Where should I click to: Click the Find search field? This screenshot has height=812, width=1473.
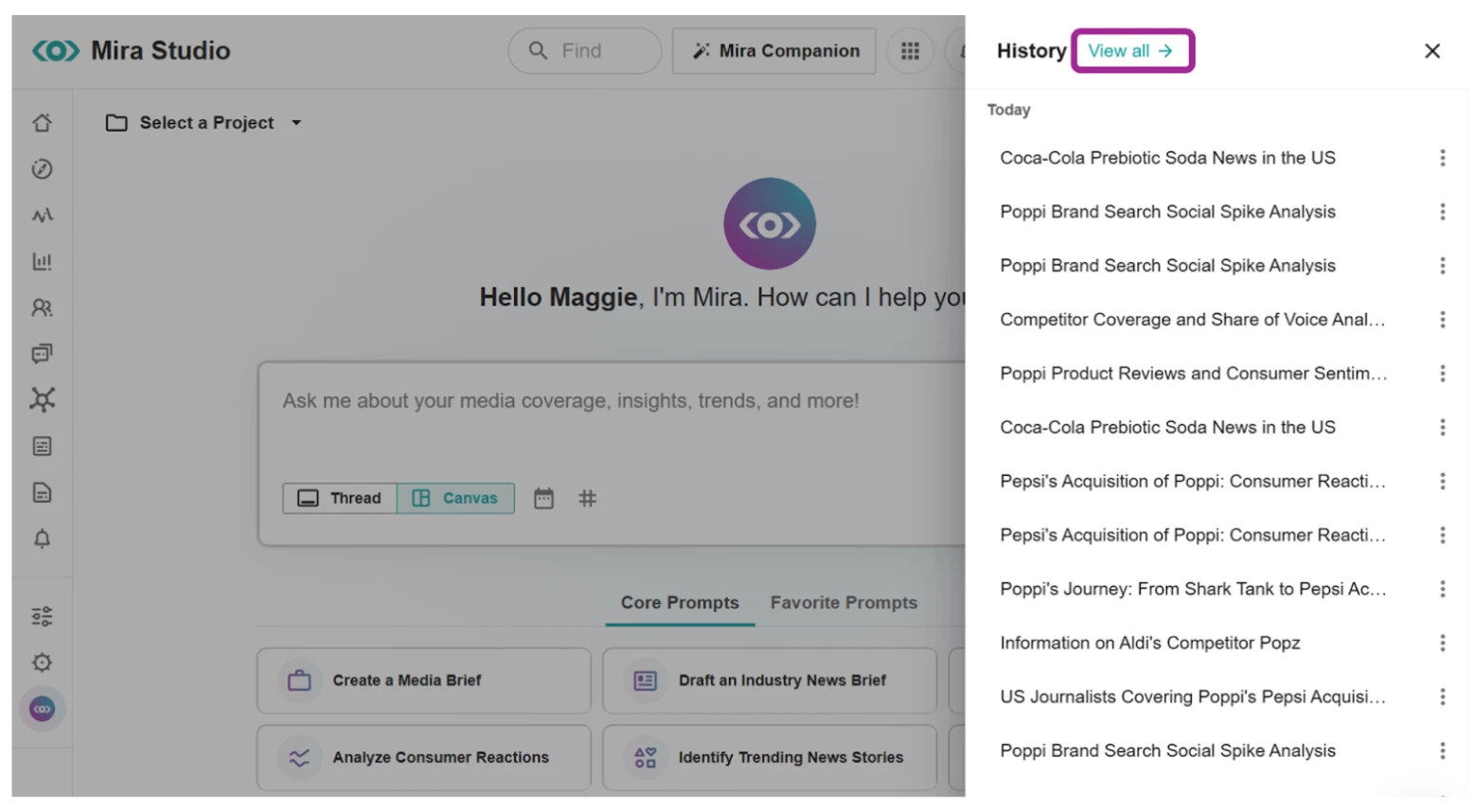tap(585, 51)
